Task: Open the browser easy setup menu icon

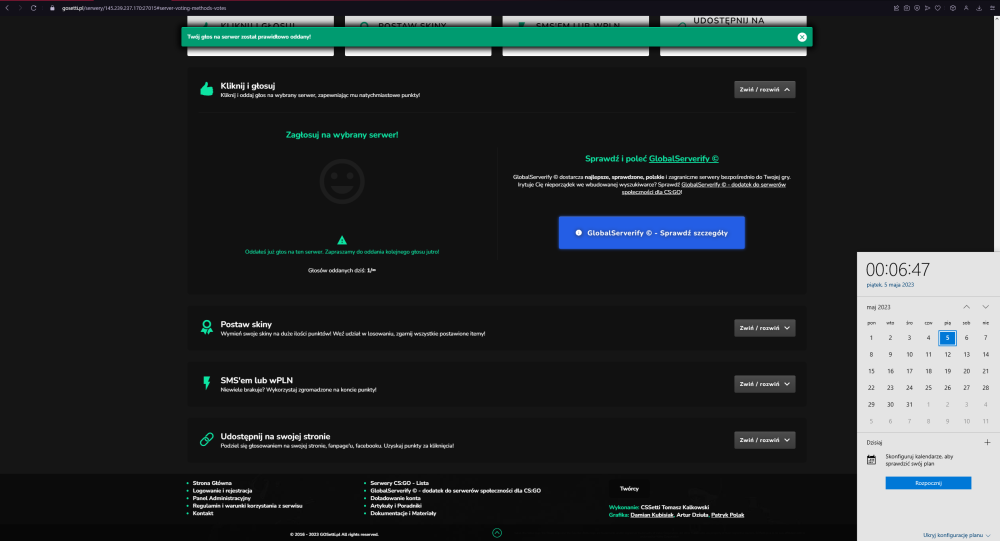Action: [x=992, y=8]
